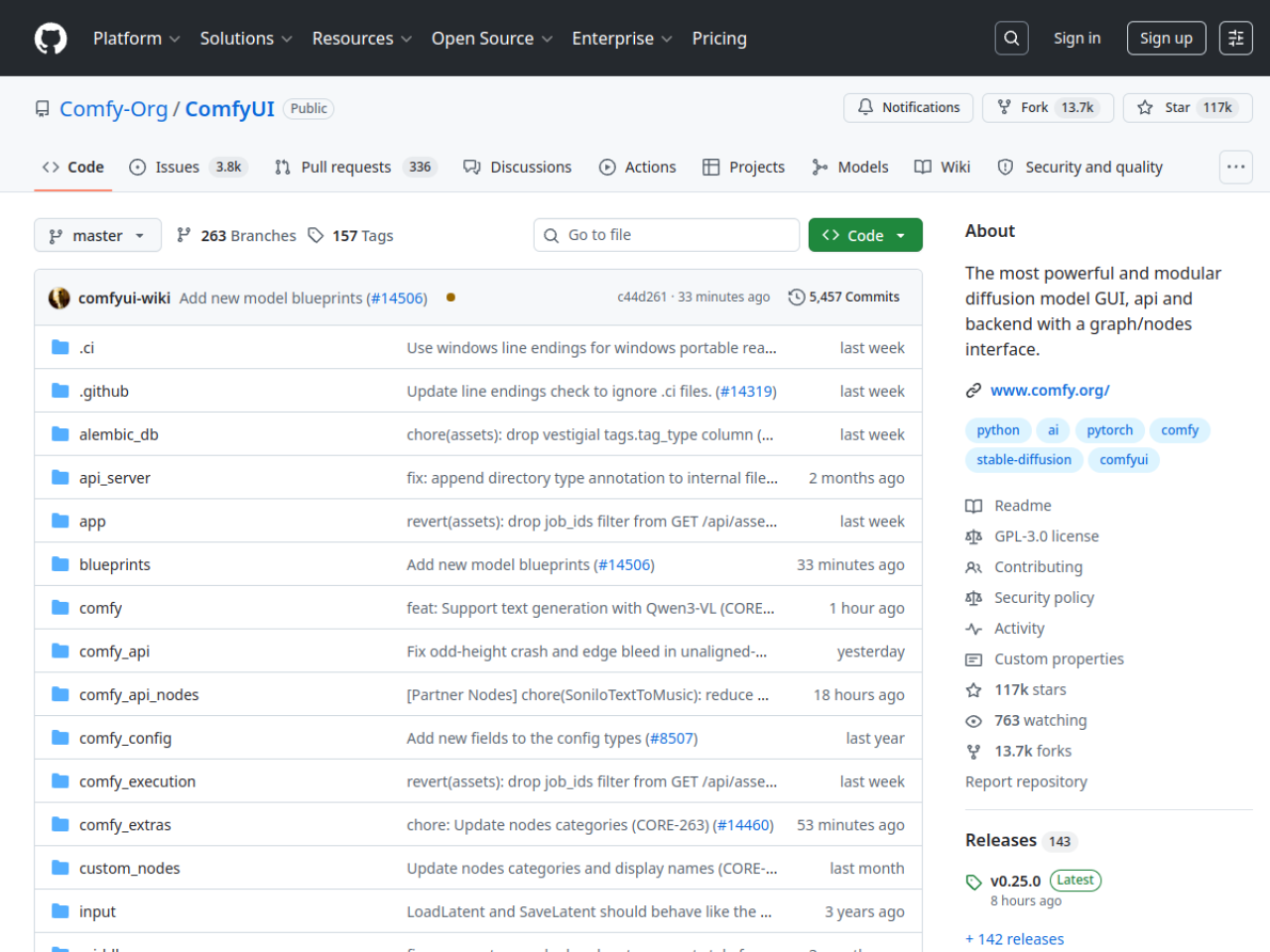
Task: Open the Pricing page
Action: [719, 39]
